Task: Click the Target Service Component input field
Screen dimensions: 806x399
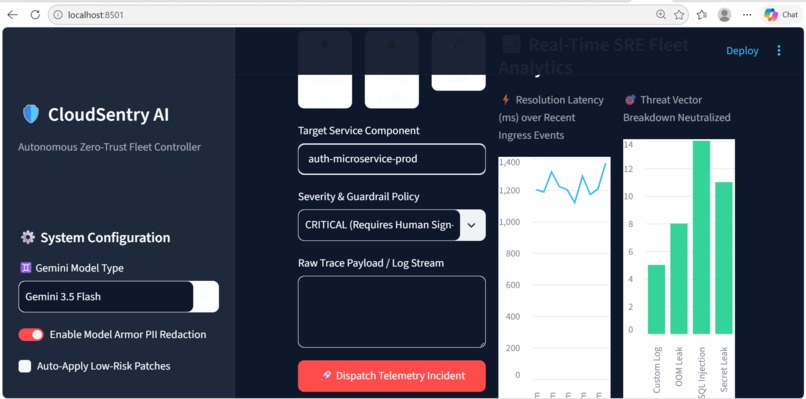Action: 392,159
